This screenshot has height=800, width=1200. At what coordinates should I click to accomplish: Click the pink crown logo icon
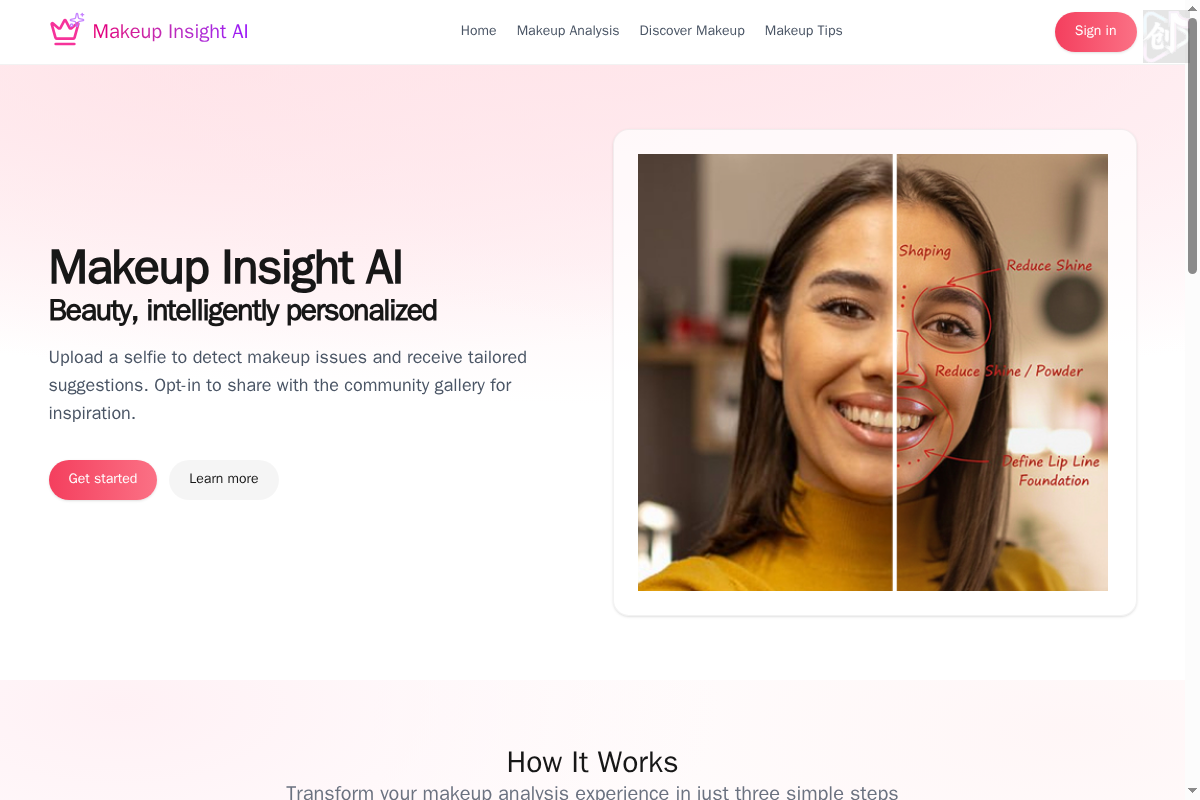pyautogui.click(x=66, y=30)
